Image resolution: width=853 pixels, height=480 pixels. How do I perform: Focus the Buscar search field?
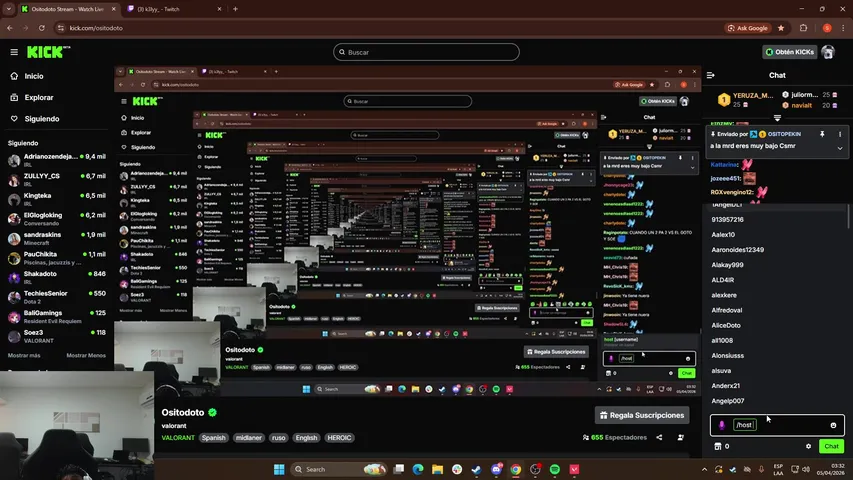[x=426, y=52]
